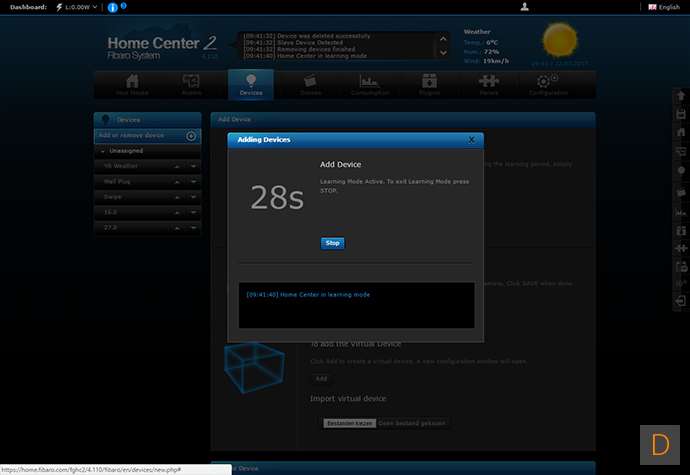Viewport: 690px width, 475px height.
Task: Click the panels icon in right sidebar
Action: 681,248
